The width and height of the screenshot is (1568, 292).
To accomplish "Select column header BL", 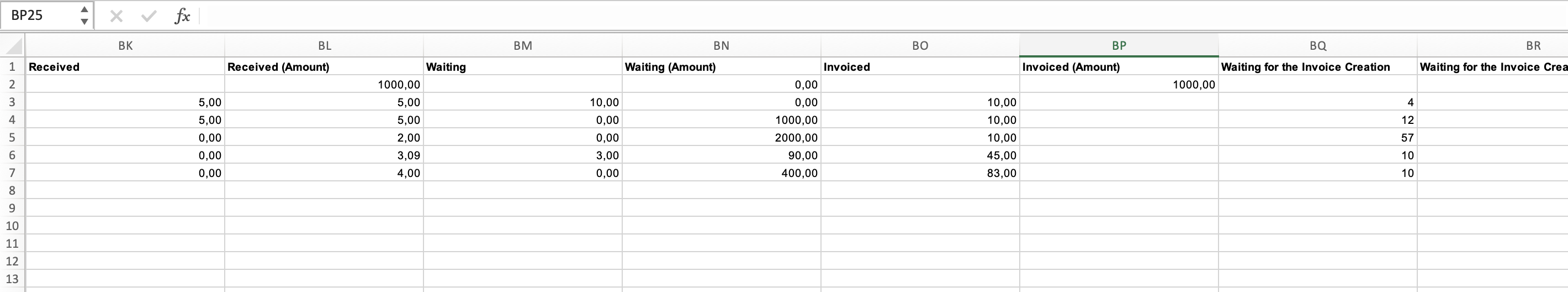I will pos(325,46).
